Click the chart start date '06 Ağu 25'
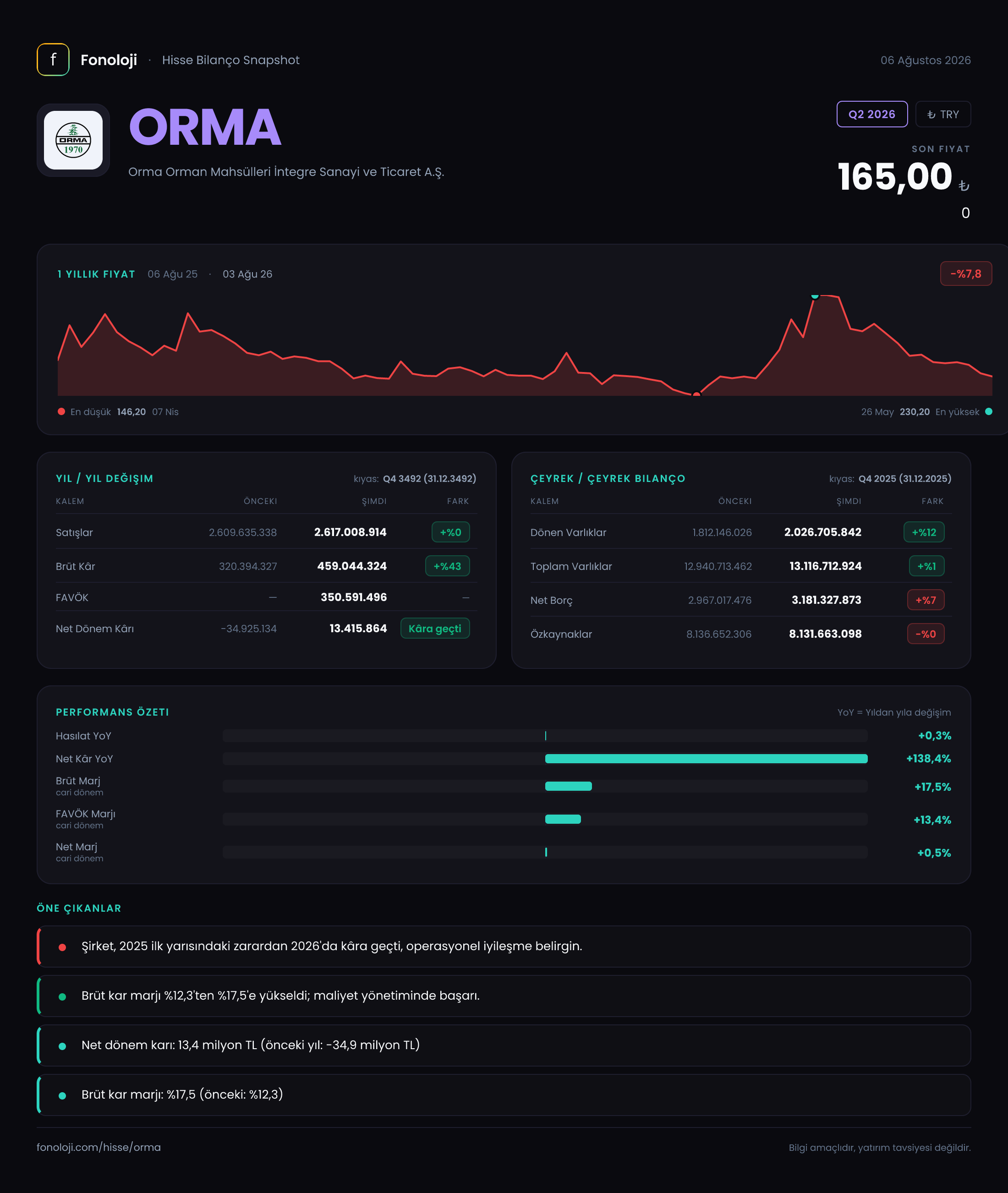 point(173,274)
